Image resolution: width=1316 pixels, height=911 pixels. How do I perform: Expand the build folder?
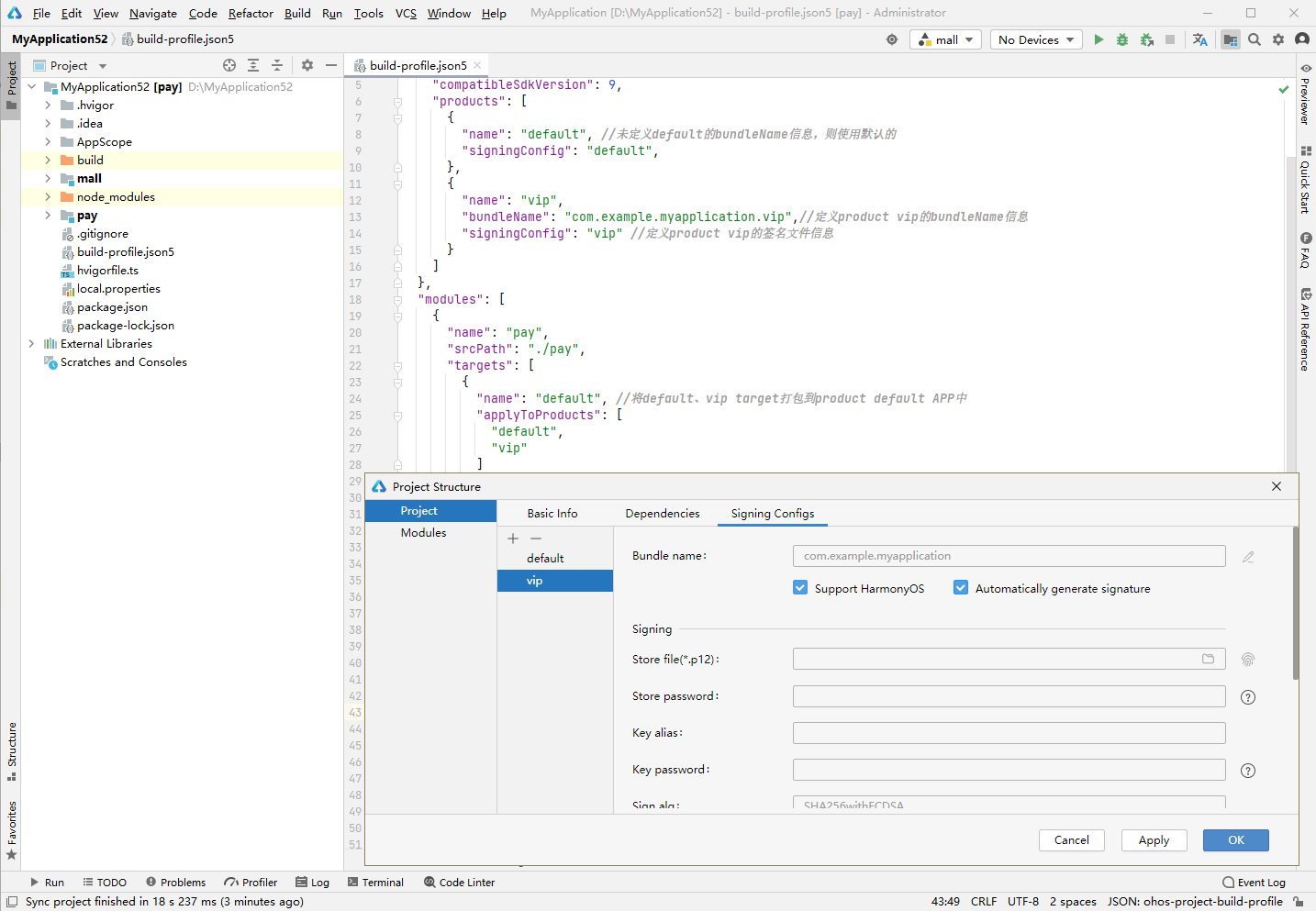48,161
